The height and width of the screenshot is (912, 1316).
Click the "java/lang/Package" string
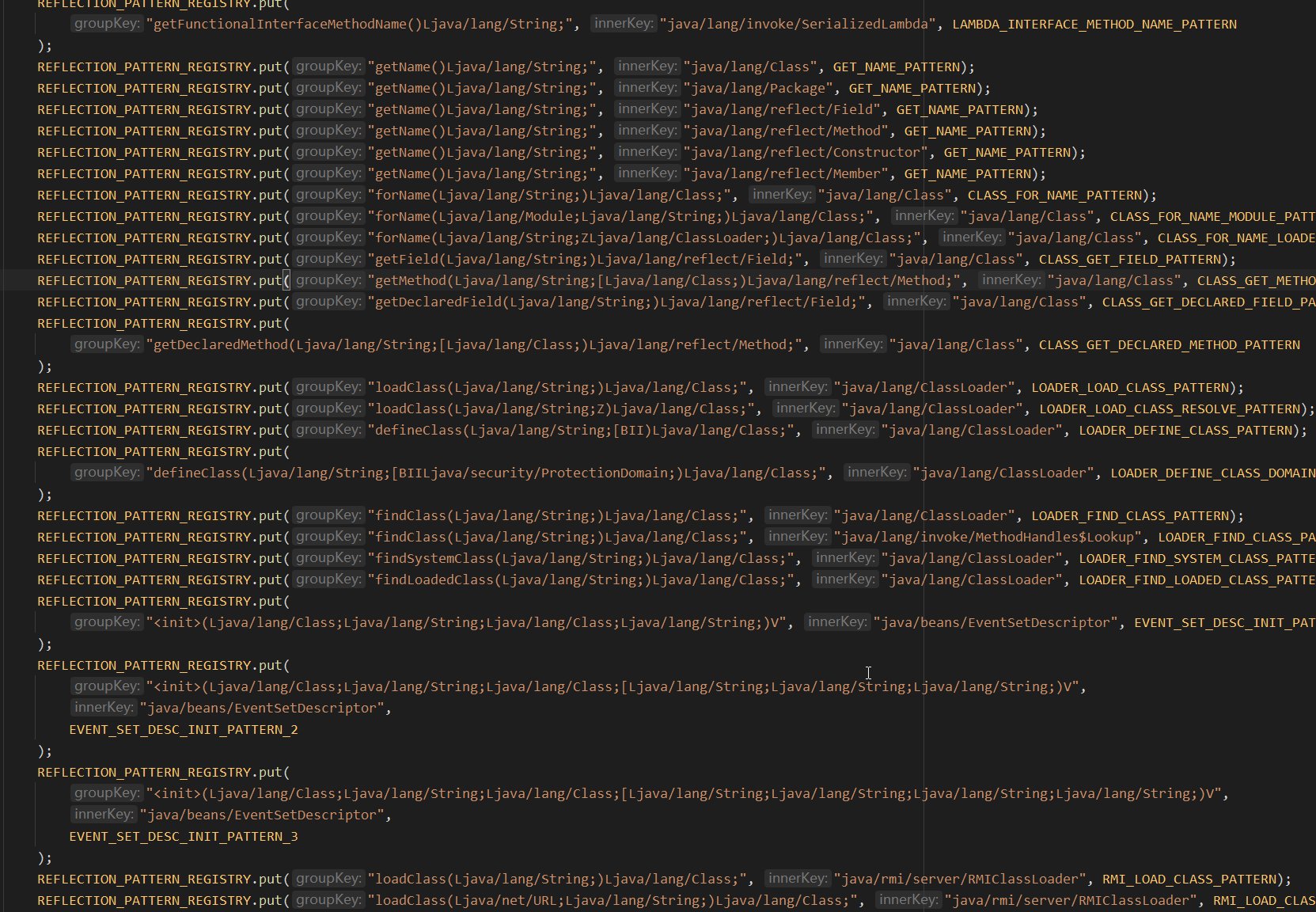click(x=758, y=89)
